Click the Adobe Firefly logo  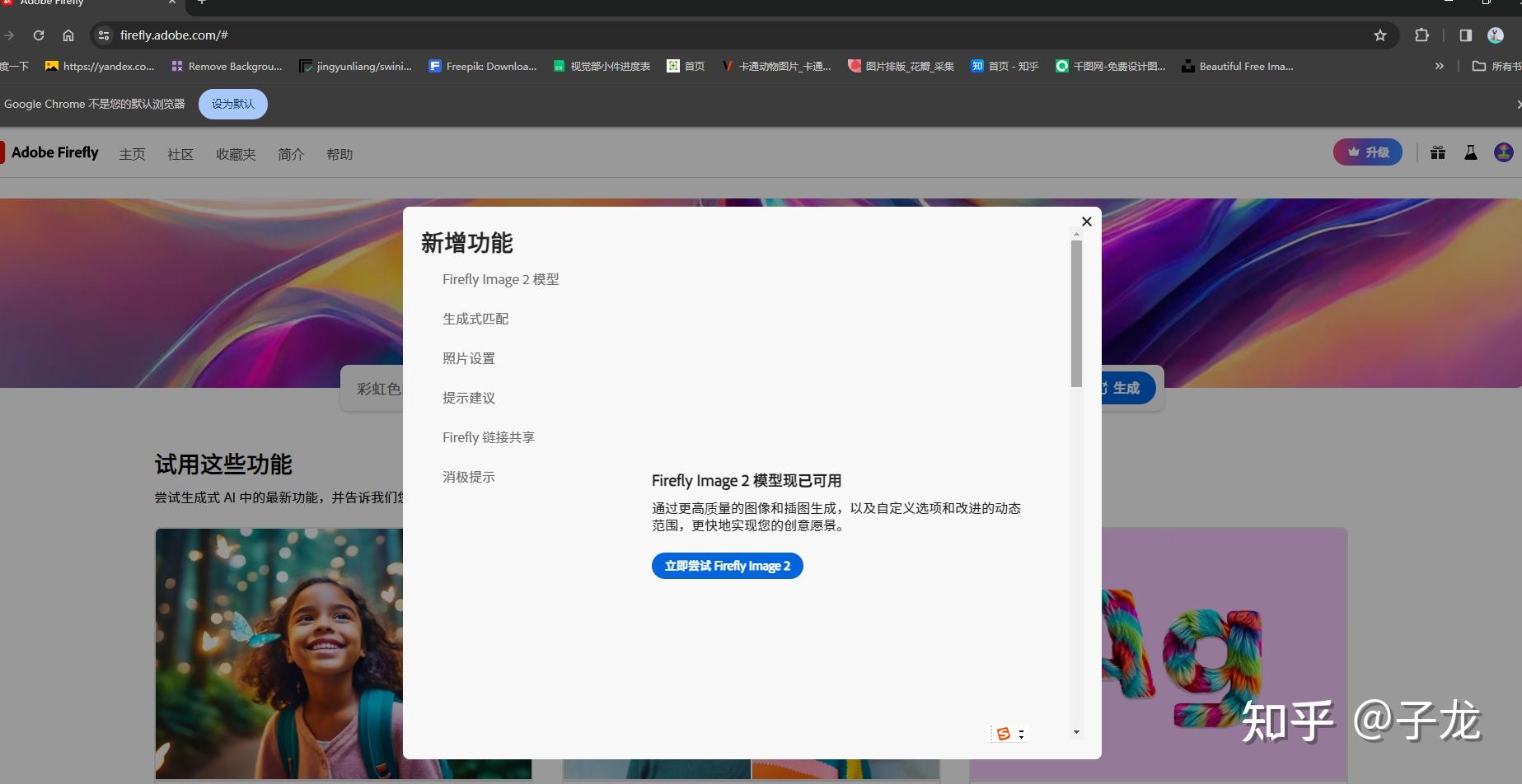51,152
